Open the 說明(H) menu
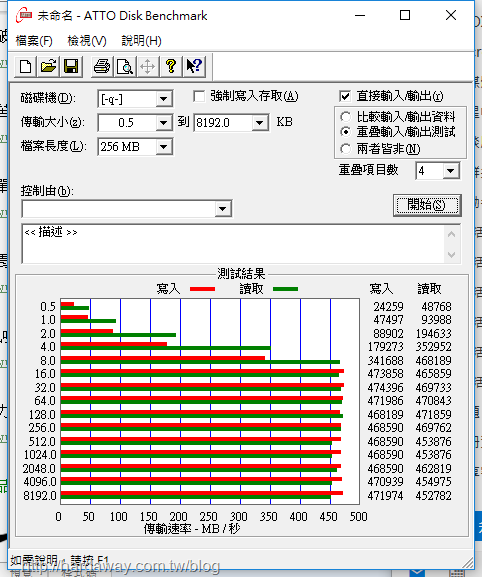 tap(141, 40)
